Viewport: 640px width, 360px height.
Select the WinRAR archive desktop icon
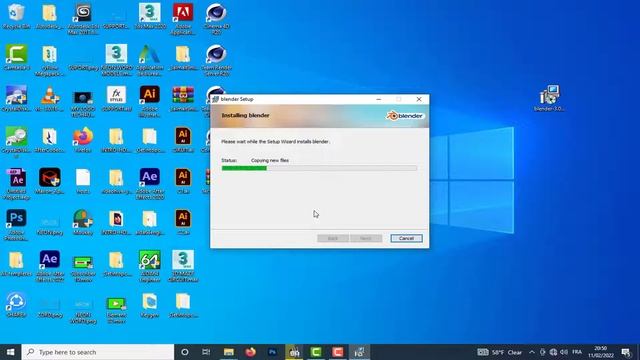[x=183, y=99]
